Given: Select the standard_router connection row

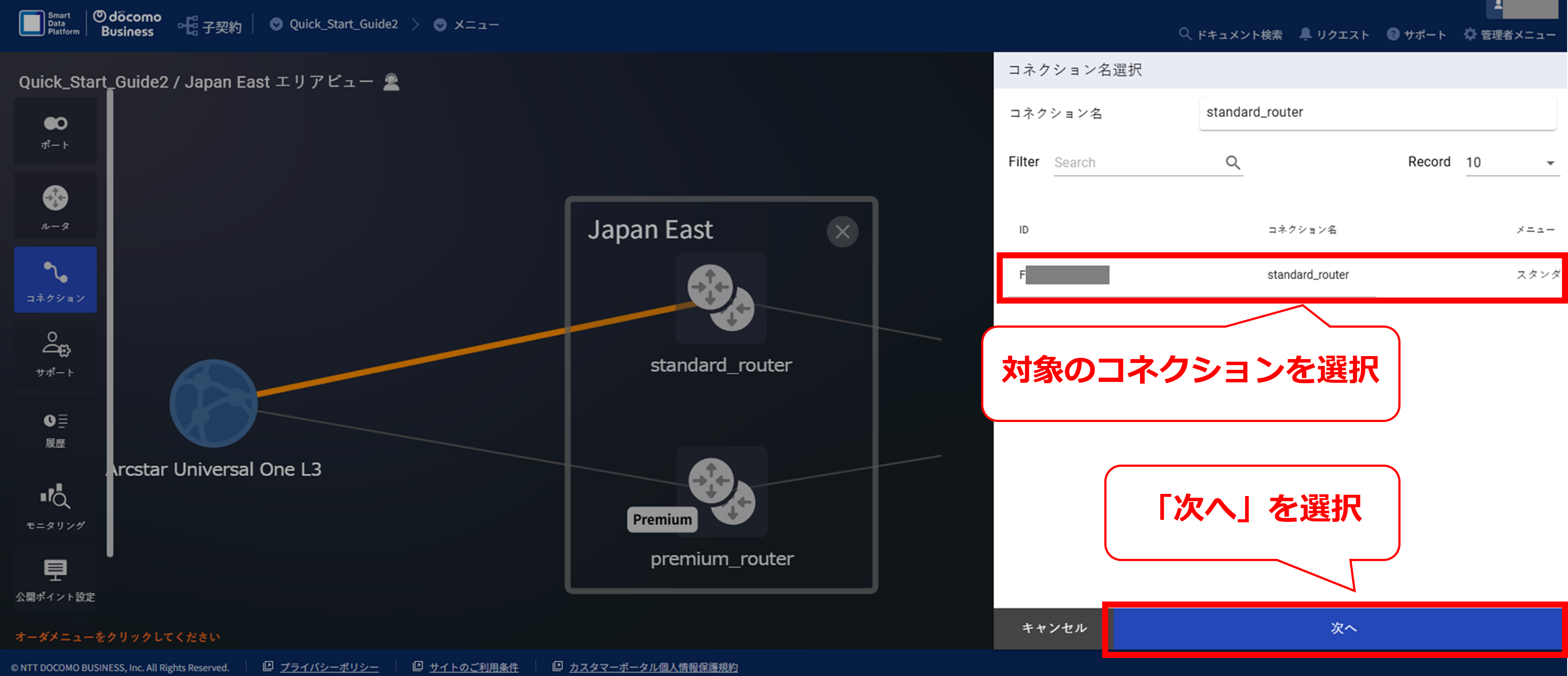Looking at the screenshot, I should click(1282, 275).
